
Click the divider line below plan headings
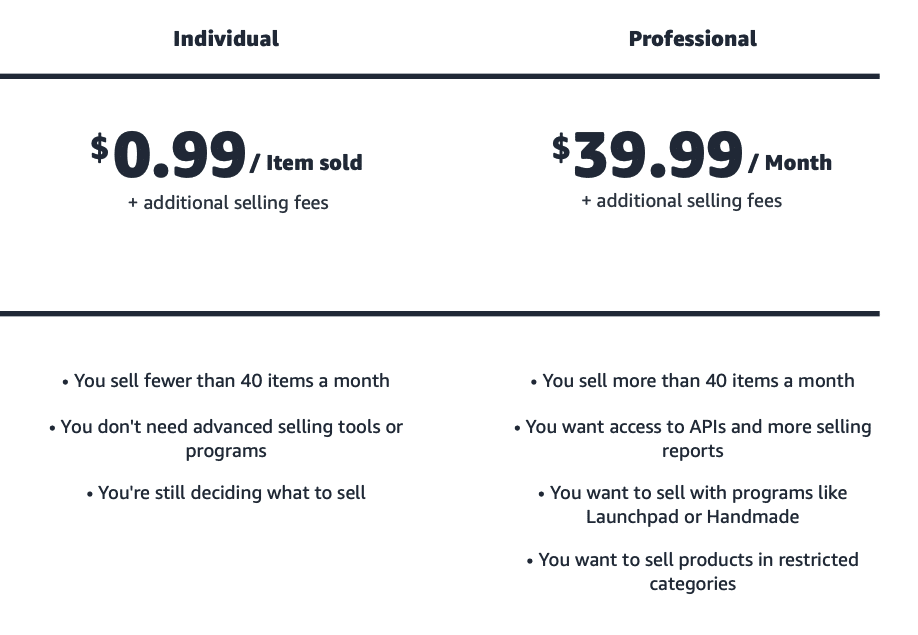(x=440, y=76)
